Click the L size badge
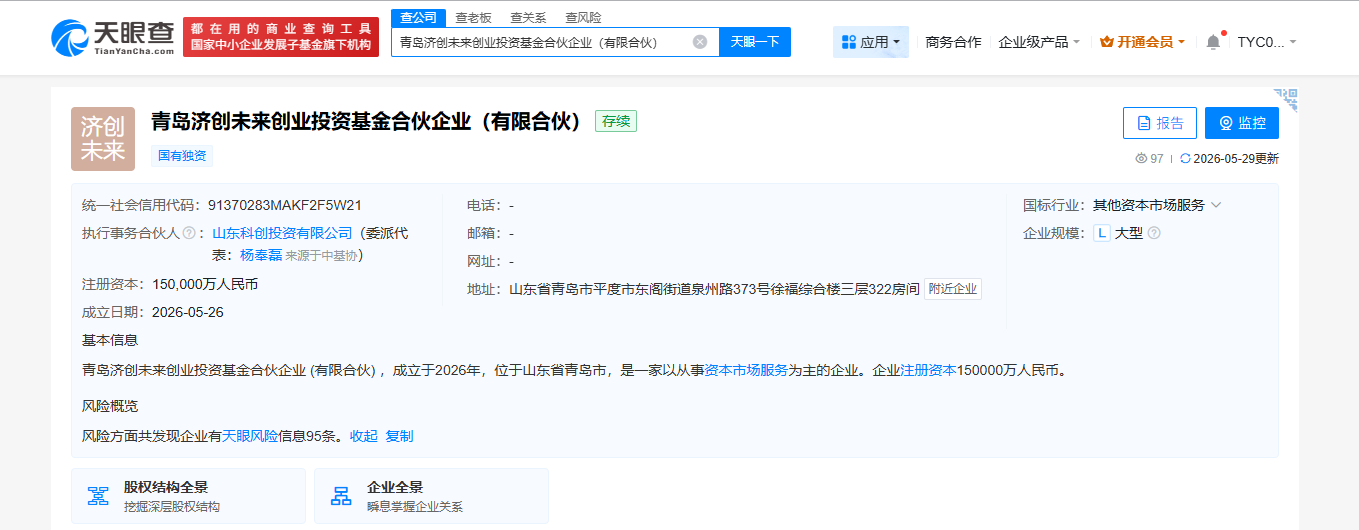Screen dimensions: 1359x530 click(1101, 233)
